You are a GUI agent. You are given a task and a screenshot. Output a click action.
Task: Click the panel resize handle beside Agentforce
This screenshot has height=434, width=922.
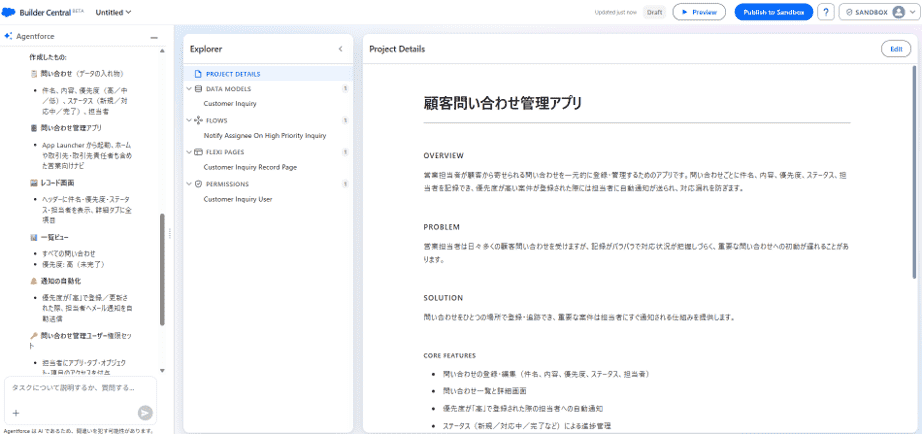click(170, 233)
